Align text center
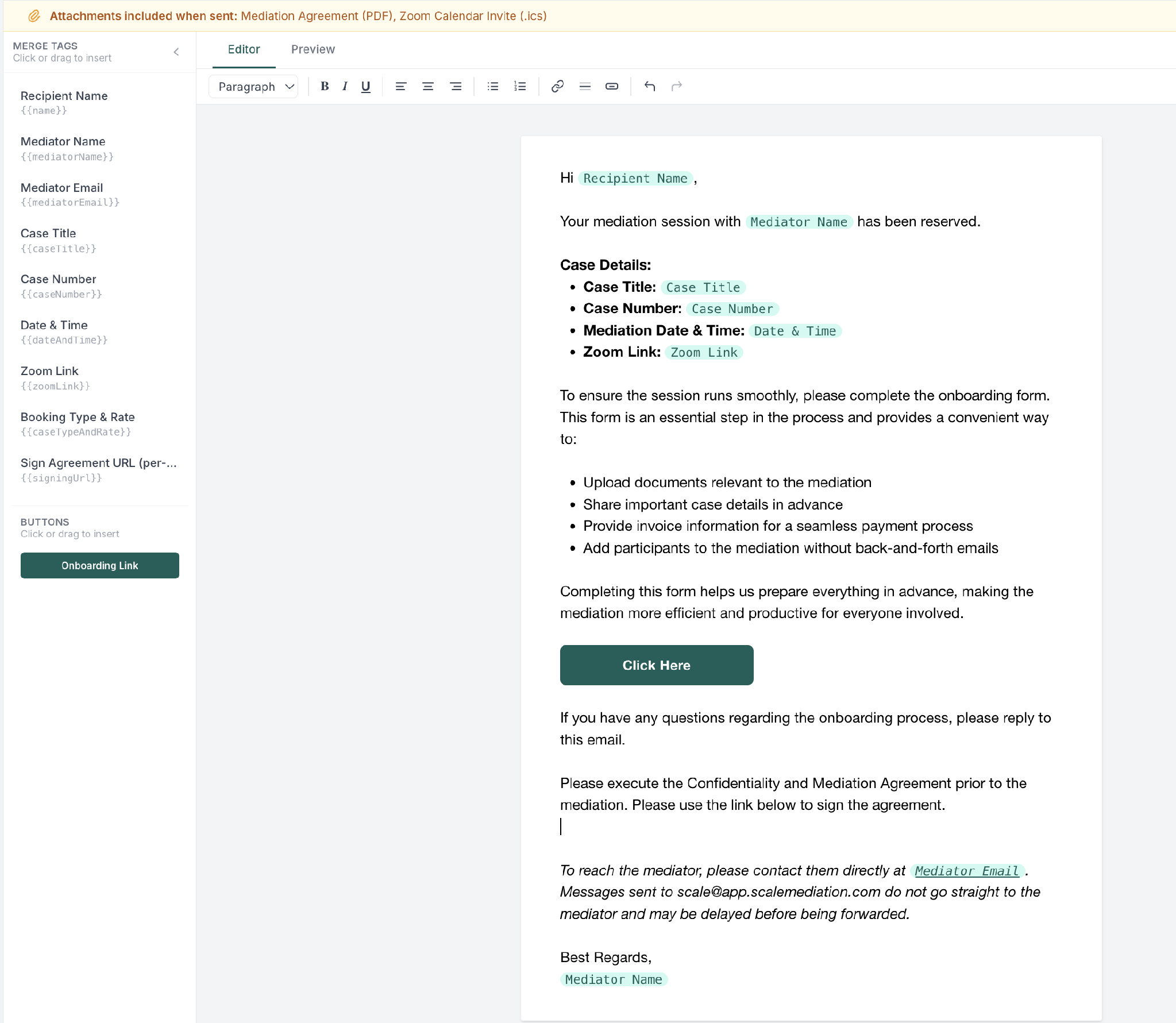 click(x=428, y=86)
